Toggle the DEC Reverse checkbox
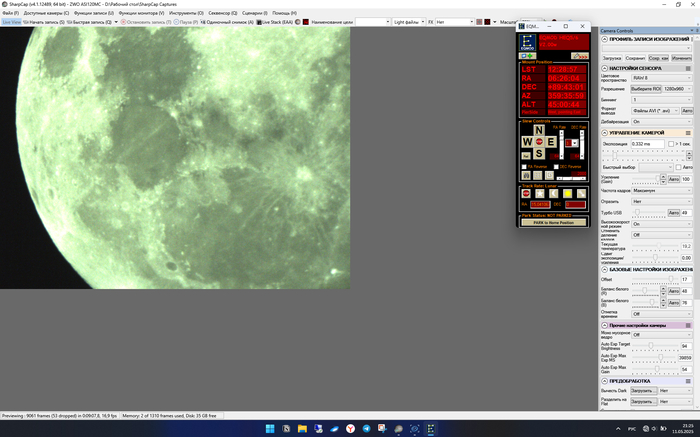The image size is (700, 437). coord(557,166)
